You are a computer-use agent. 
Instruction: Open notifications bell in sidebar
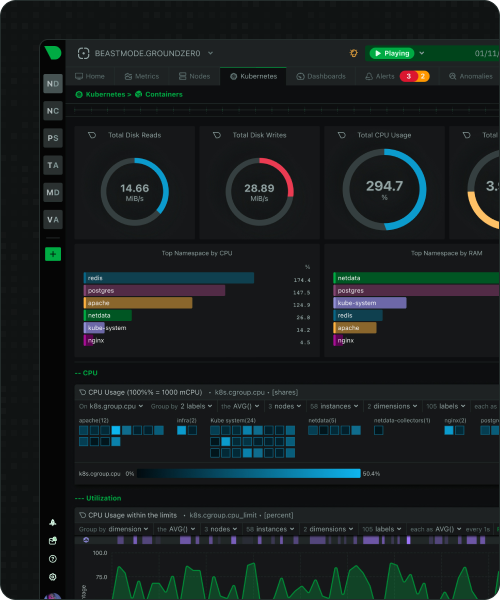[53, 522]
